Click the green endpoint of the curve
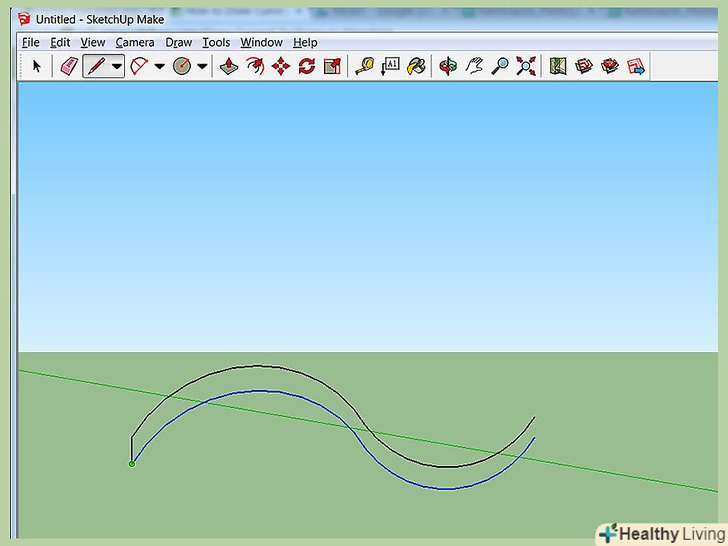This screenshot has width=728, height=546. coord(132,463)
